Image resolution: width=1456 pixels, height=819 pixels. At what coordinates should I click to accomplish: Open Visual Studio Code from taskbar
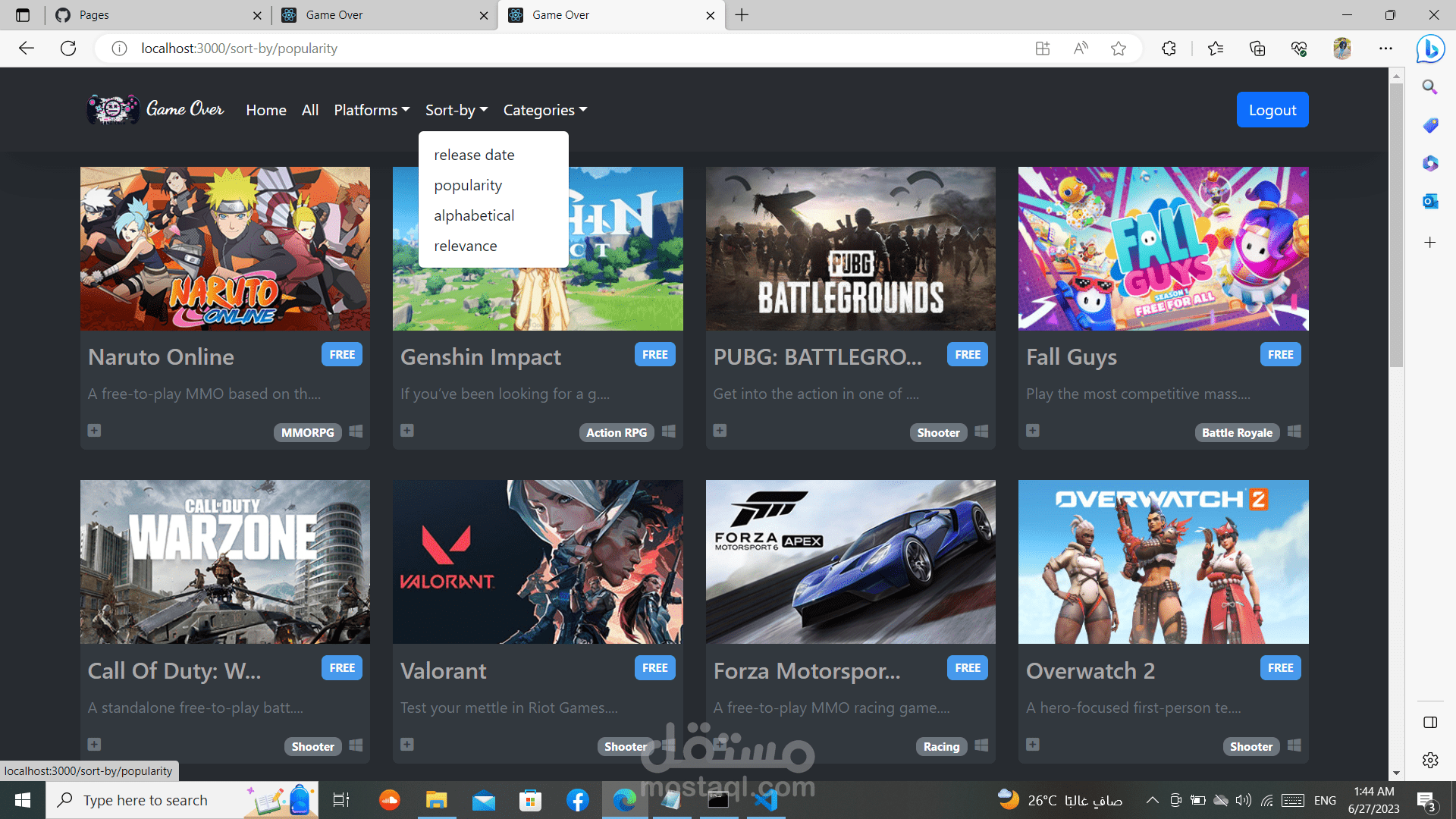766,800
